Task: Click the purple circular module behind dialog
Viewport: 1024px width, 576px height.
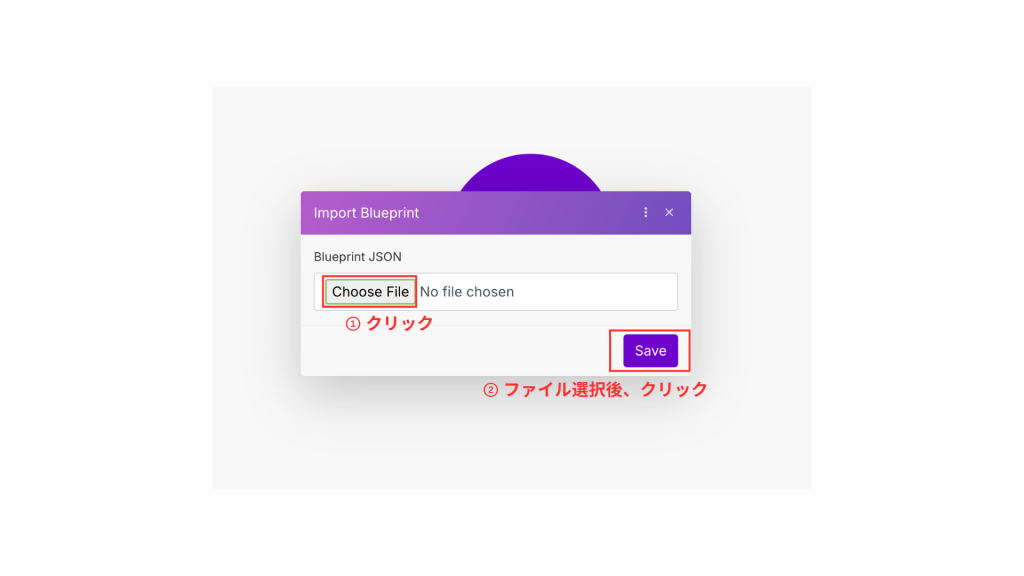Action: click(x=530, y=172)
